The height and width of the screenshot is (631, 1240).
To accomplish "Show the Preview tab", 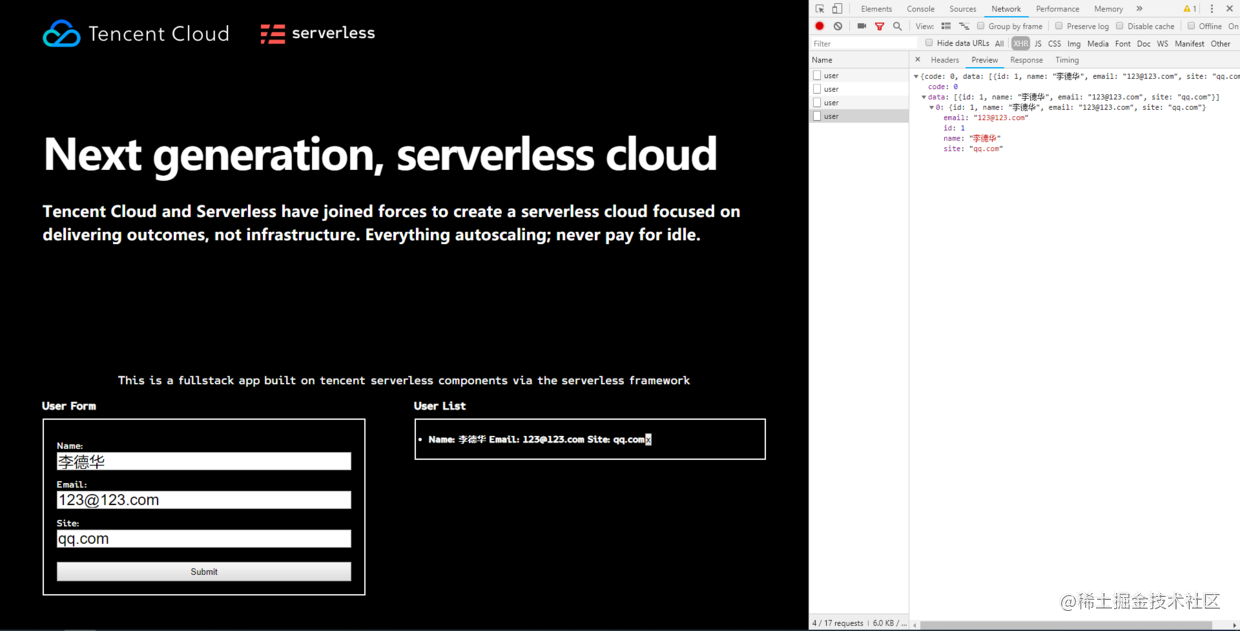I will [x=985, y=60].
